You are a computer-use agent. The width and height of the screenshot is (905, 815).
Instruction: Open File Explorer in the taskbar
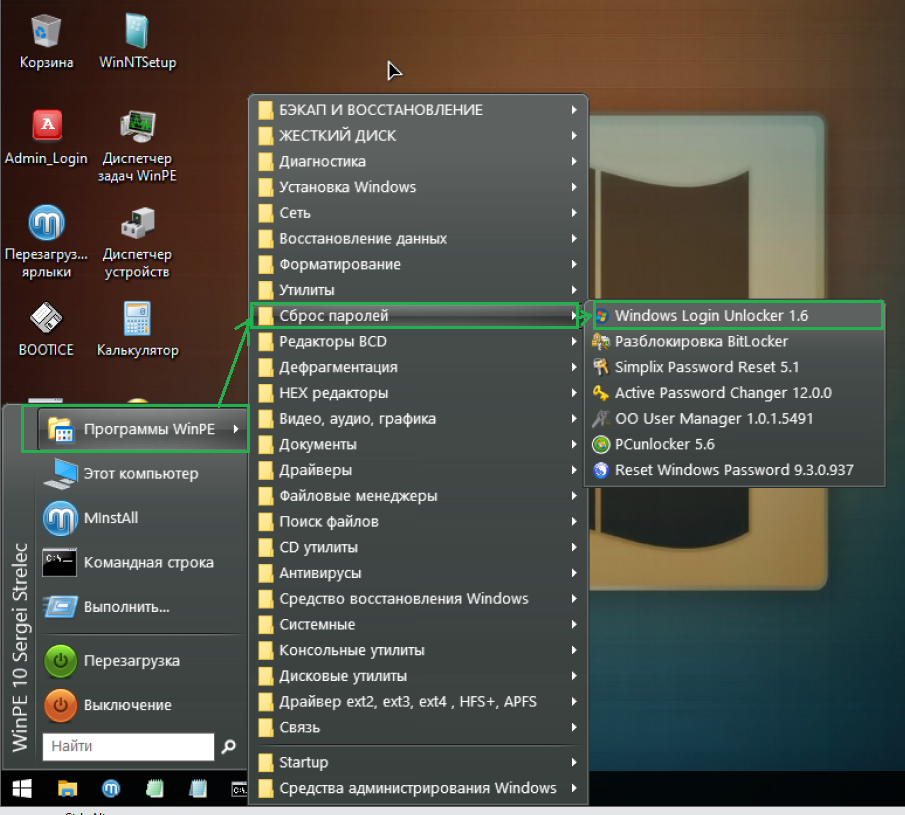67,788
